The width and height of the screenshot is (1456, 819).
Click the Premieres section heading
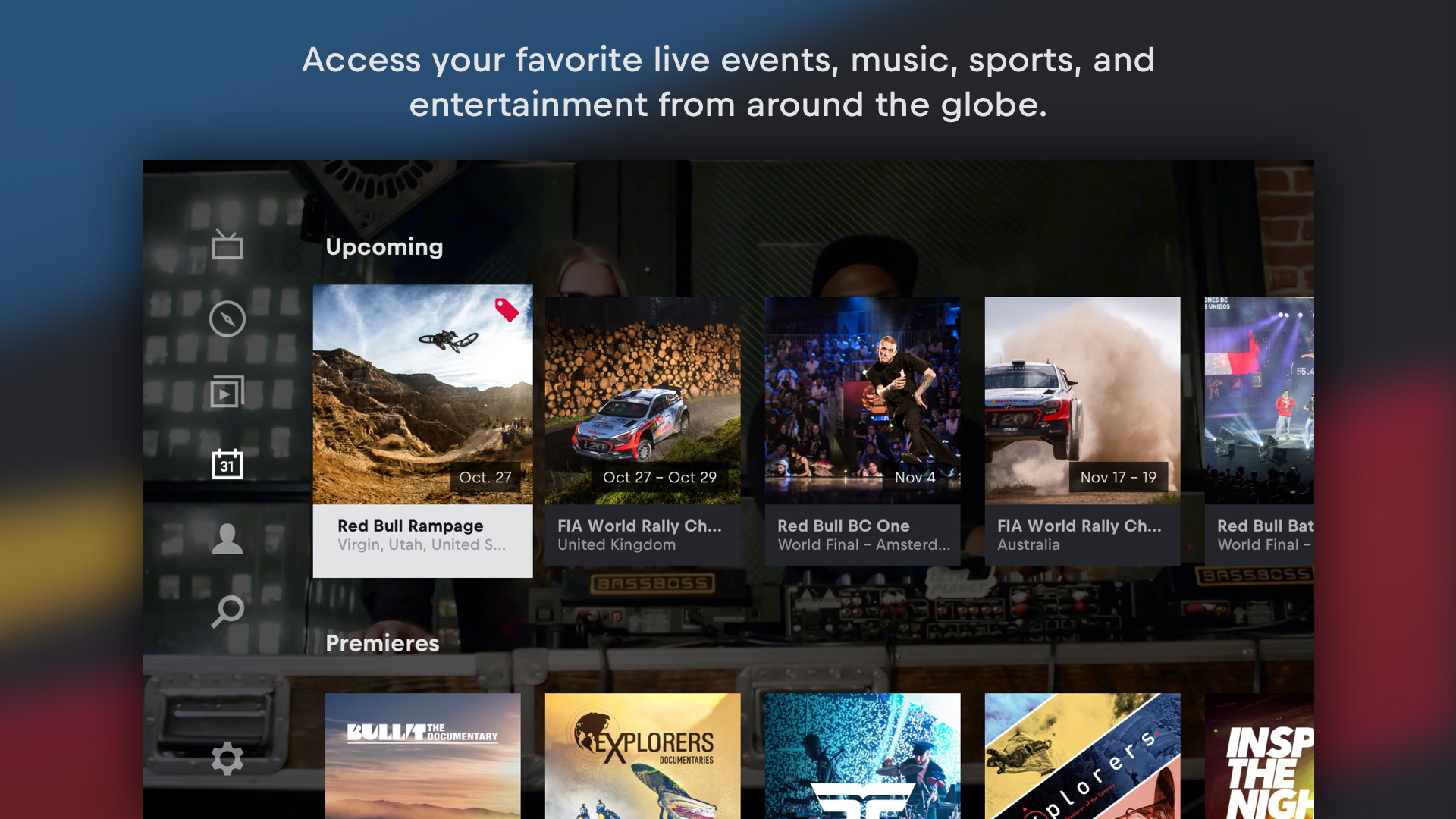[x=382, y=643]
